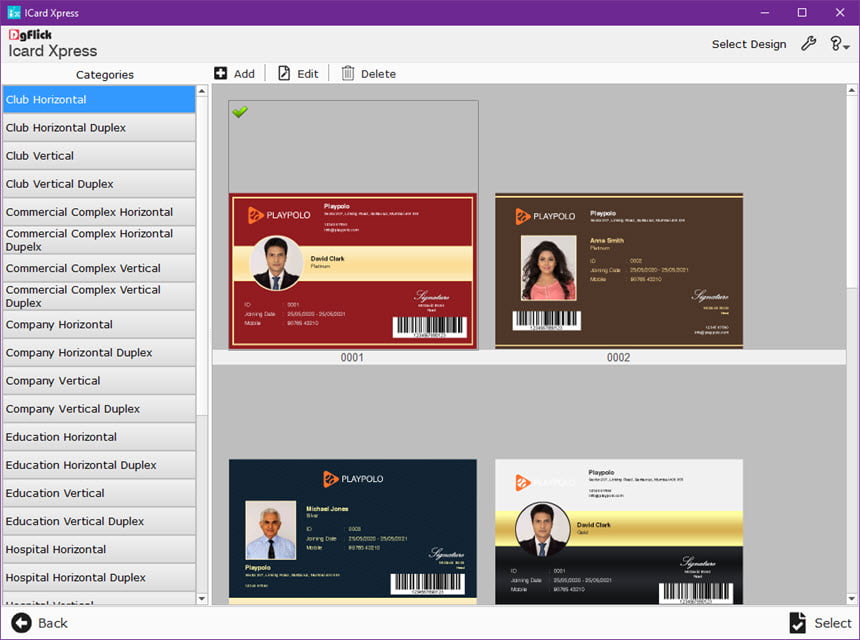The height and width of the screenshot is (640, 860).
Task: Click the Add plus icon
Action: coord(220,73)
